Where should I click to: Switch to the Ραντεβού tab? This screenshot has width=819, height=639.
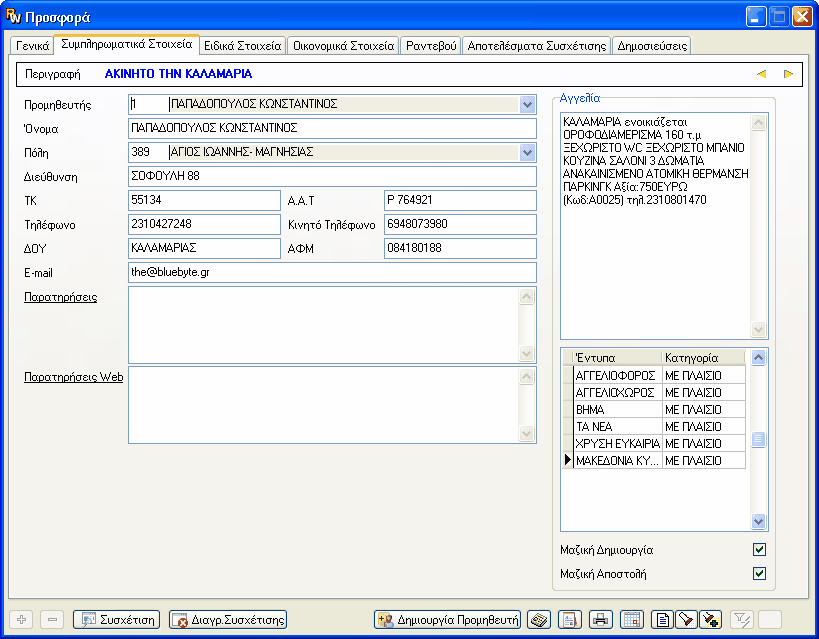pyautogui.click(x=431, y=46)
